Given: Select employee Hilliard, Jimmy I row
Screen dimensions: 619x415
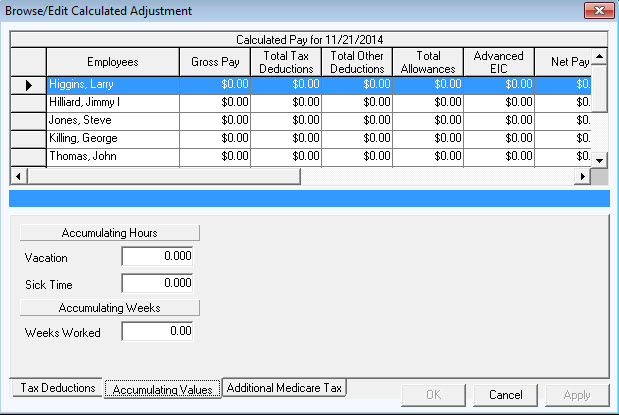Looking at the screenshot, I should pyautogui.click(x=112, y=103).
